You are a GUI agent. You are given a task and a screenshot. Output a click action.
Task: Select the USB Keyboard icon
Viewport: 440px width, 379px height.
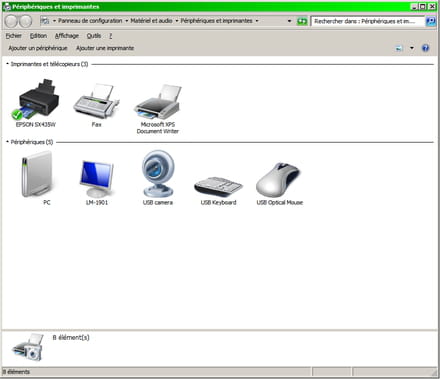click(218, 186)
